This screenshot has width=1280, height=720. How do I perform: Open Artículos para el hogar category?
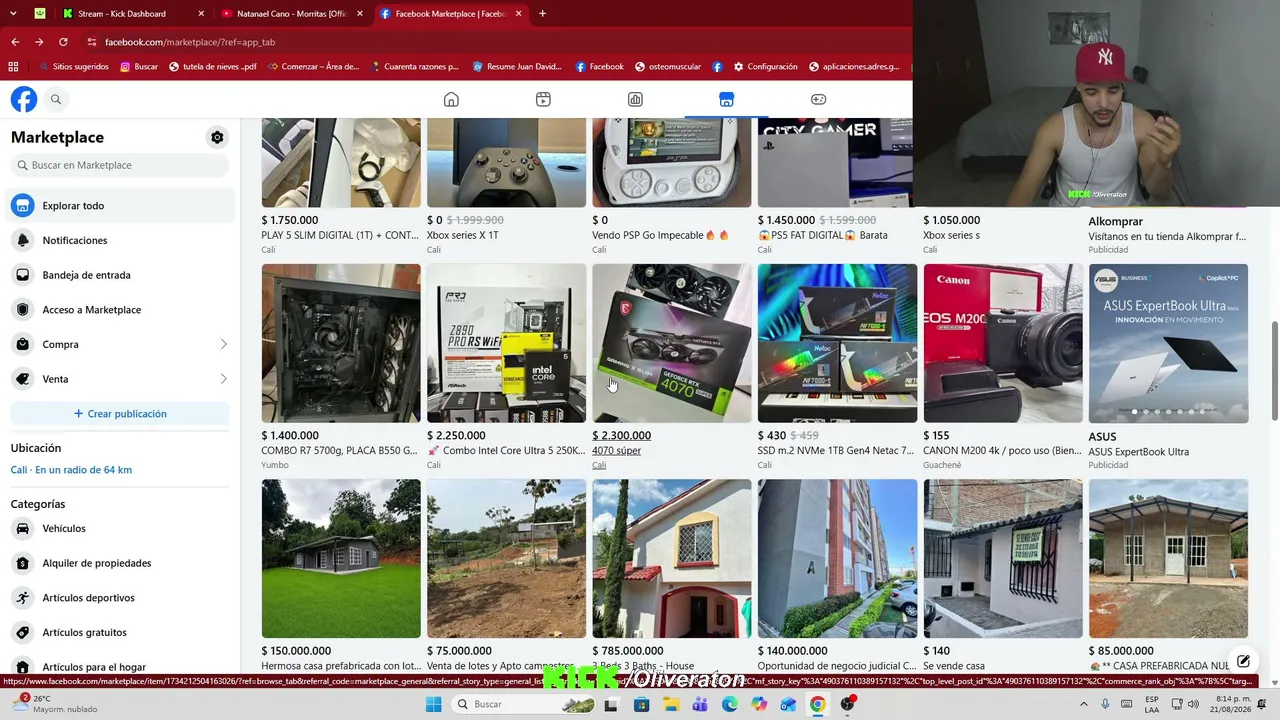tap(120, 665)
